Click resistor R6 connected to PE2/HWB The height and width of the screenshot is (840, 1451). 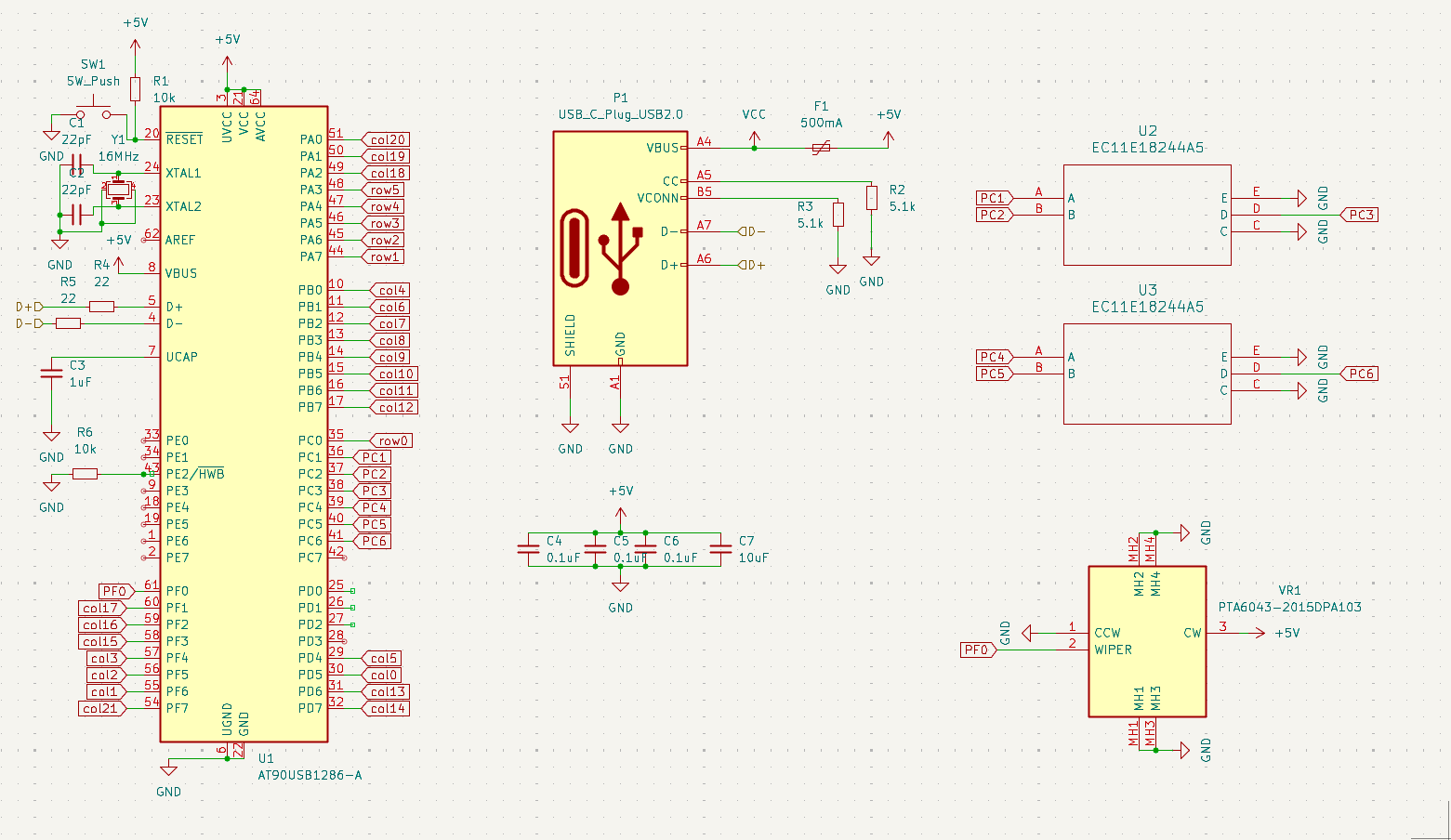(85, 474)
